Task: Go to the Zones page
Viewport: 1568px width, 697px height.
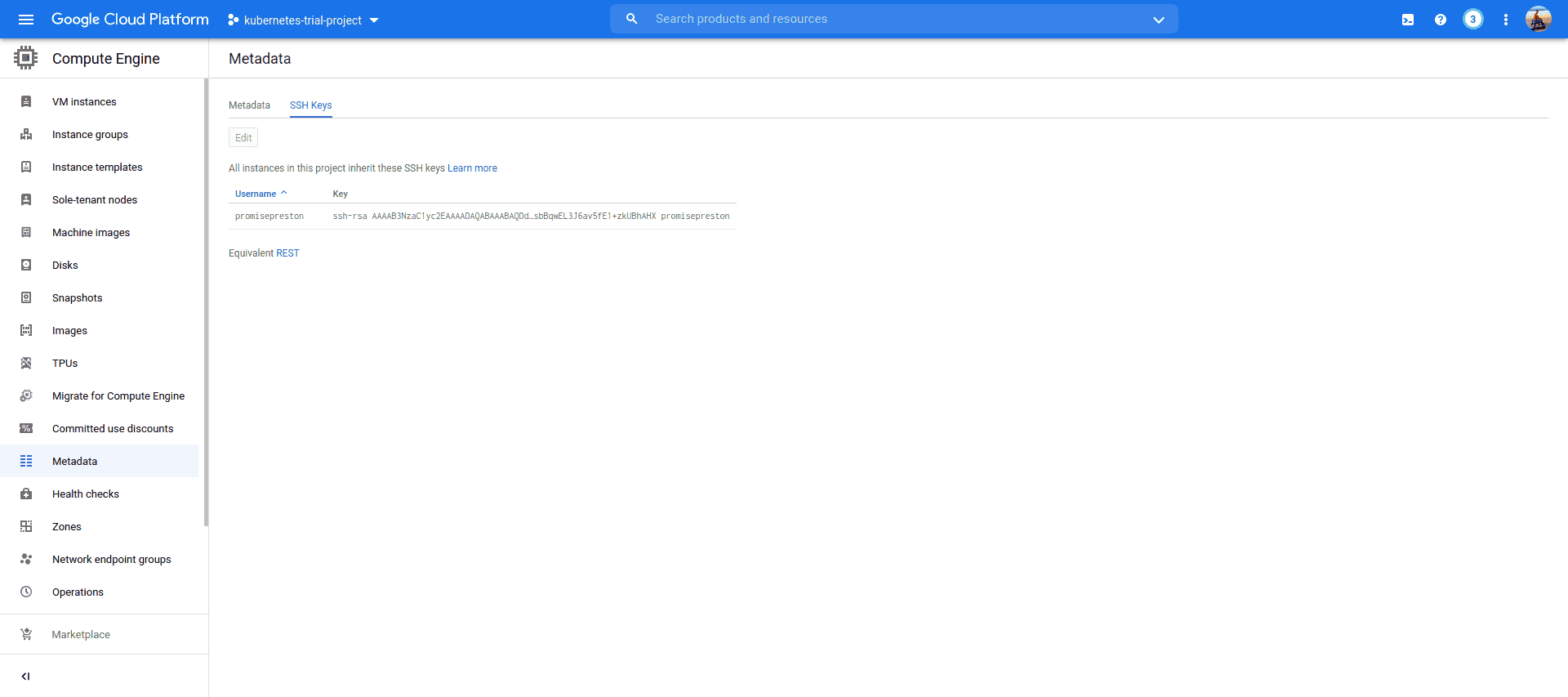Action: pos(67,526)
